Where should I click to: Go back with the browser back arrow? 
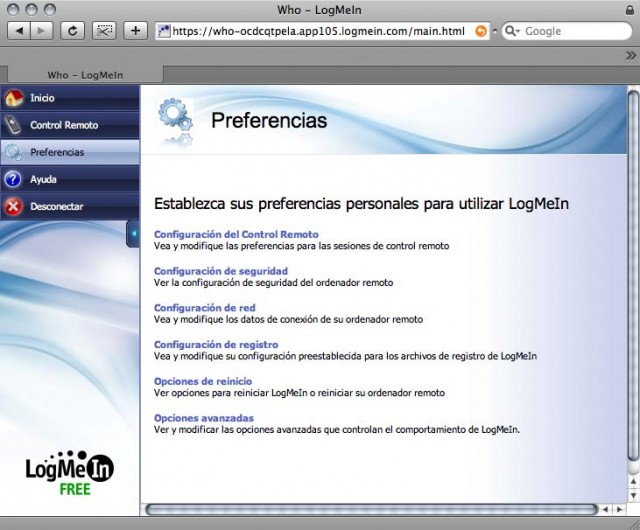pos(19,31)
